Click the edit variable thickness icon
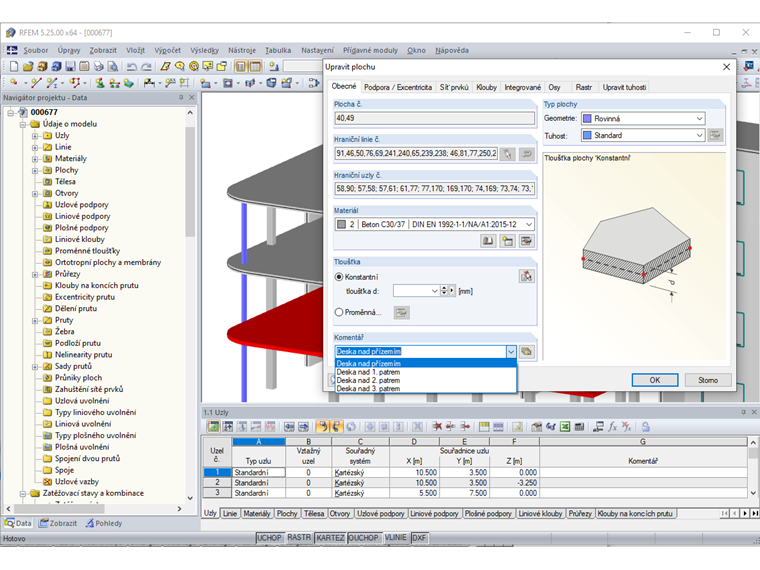760x570 pixels. (401, 313)
